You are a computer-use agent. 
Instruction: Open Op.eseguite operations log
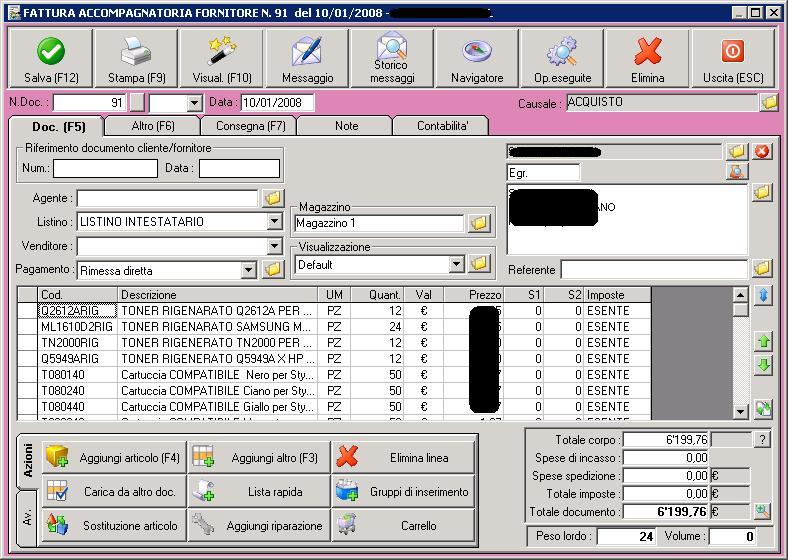[x=562, y=58]
